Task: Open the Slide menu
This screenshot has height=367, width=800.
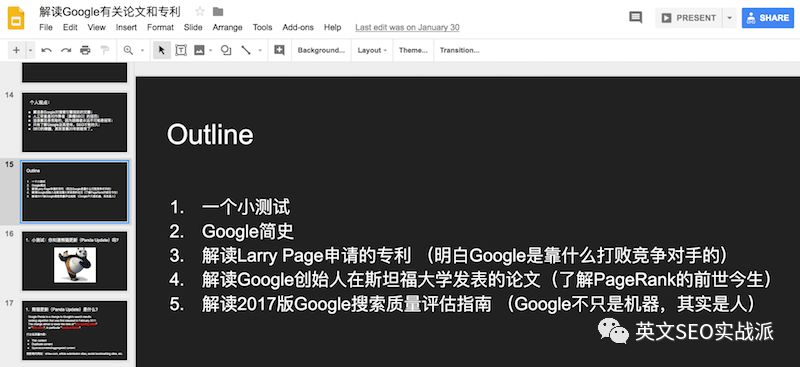Action: [x=193, y=28]
